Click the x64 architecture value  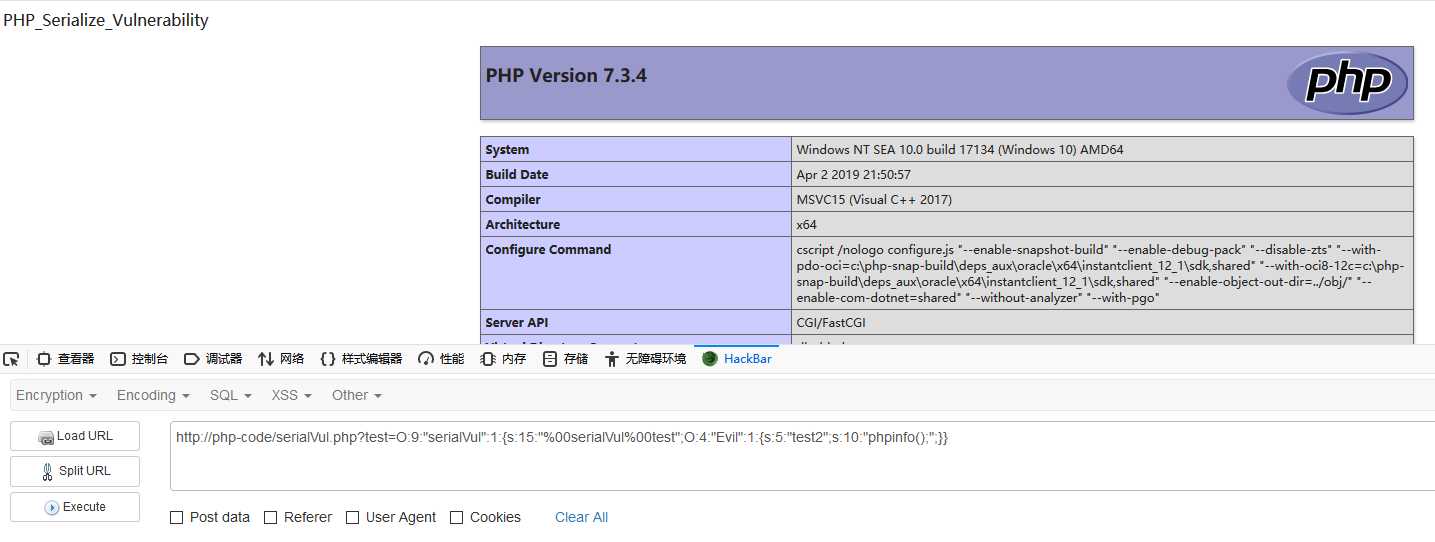point(806,225)
